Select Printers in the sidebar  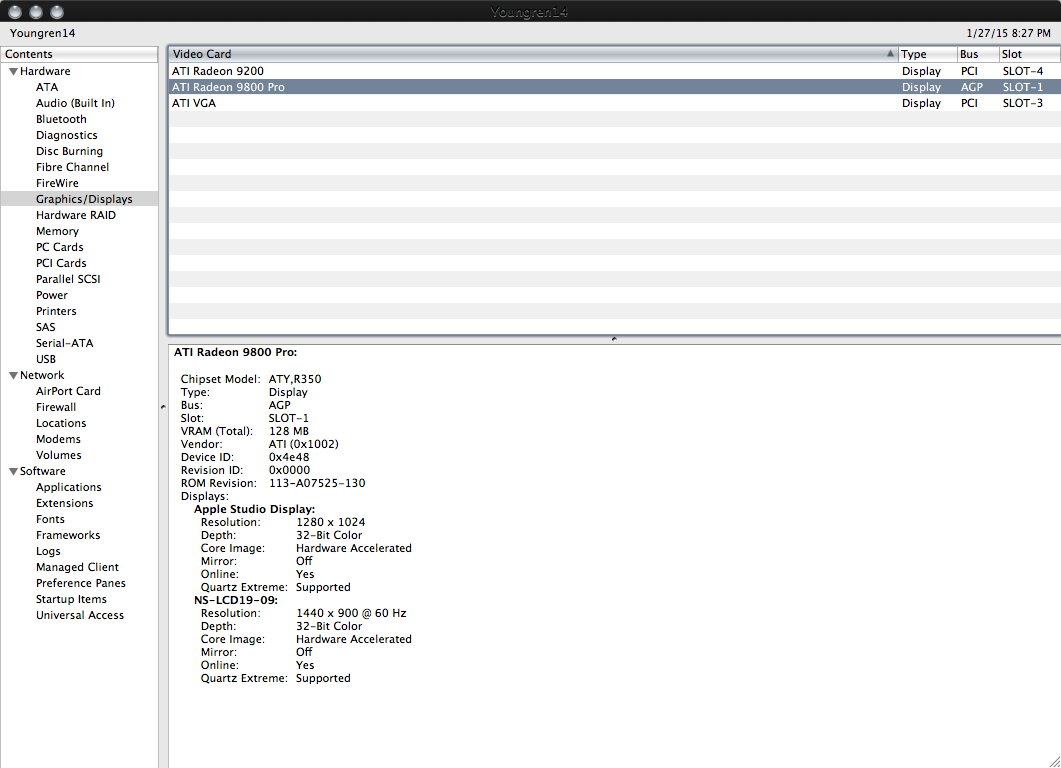tap(55, 311)
